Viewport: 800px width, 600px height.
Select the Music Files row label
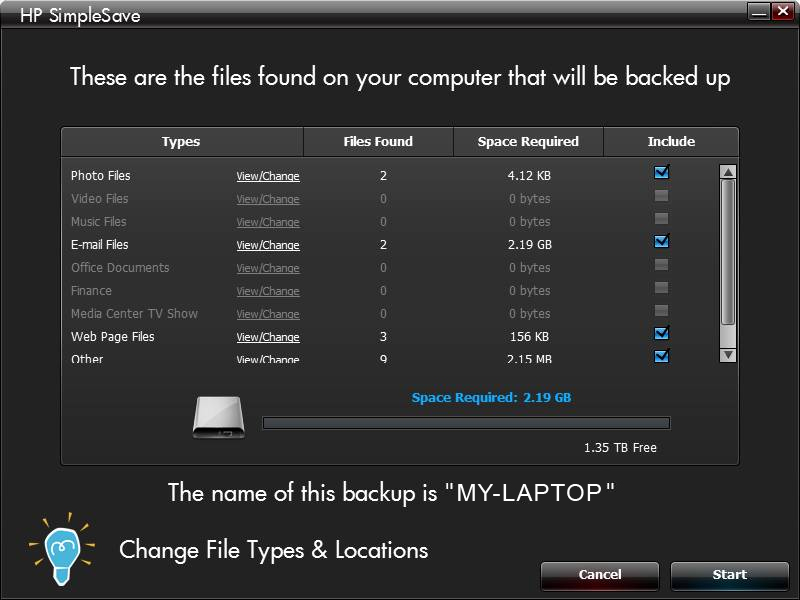(98, 221)
